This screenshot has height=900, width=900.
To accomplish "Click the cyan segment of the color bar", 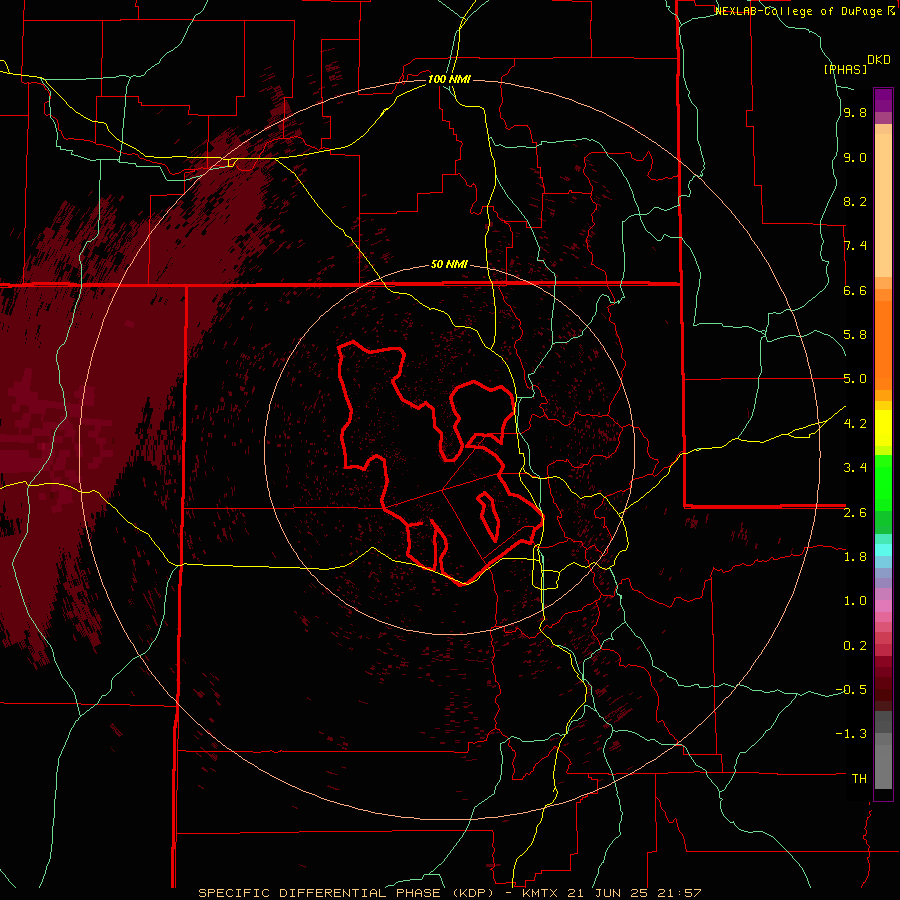I will [x=883, y=550].
